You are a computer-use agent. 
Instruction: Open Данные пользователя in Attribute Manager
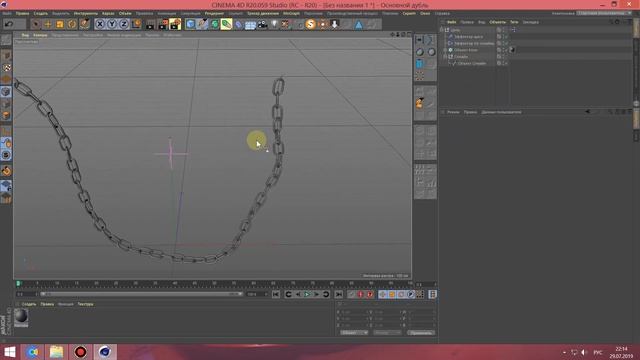(x=501, y=112)
